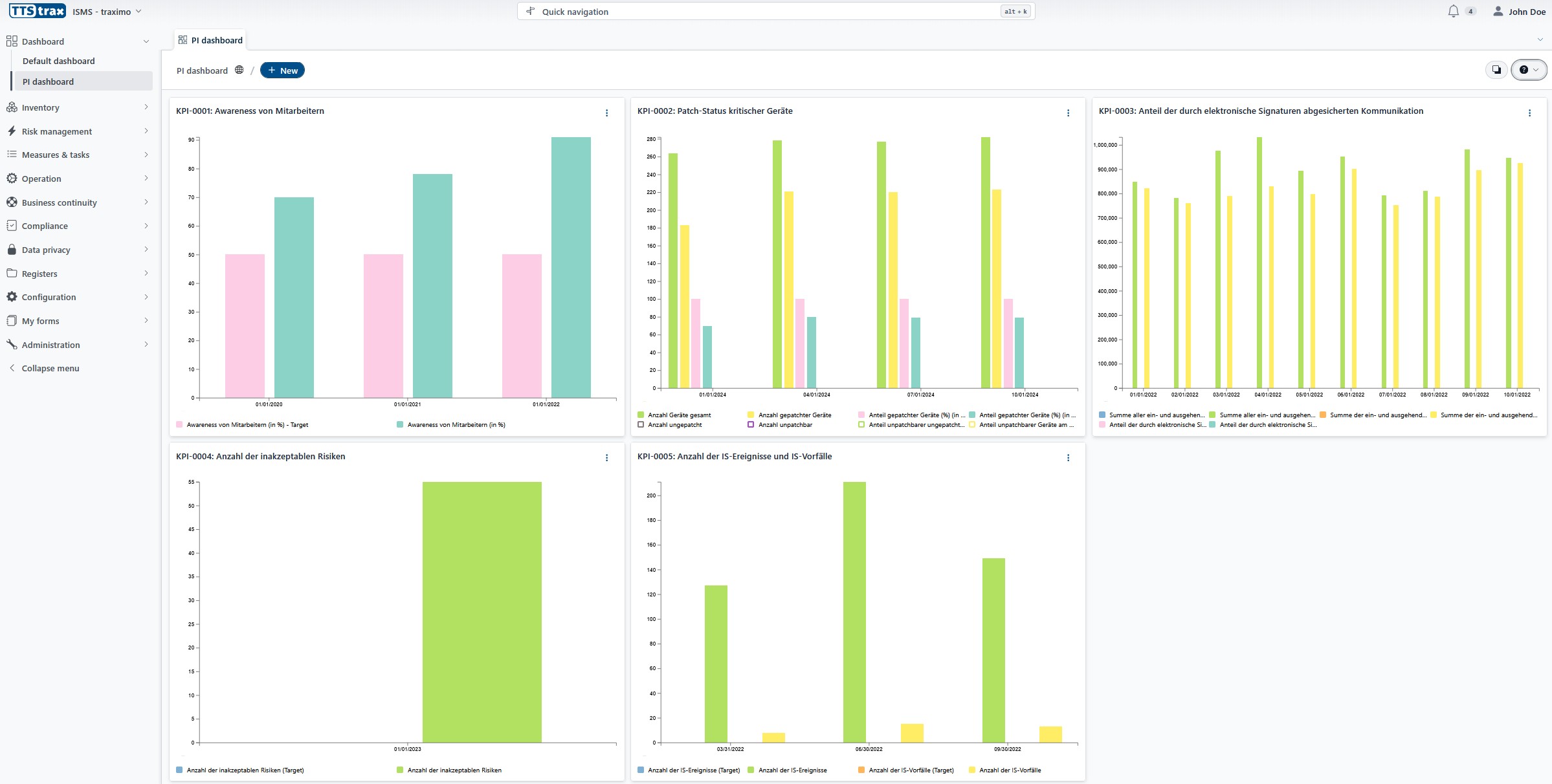Select Default dashboard in sidebar
The image size is (1552, 784).
(58, 61)
